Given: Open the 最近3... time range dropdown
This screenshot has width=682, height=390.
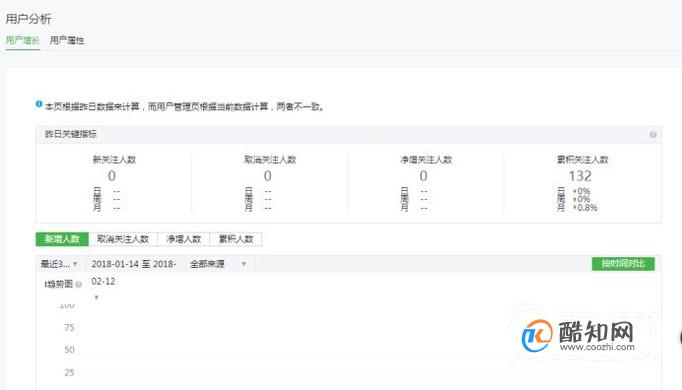Looking at the screenshot, I should coord(60,264).
